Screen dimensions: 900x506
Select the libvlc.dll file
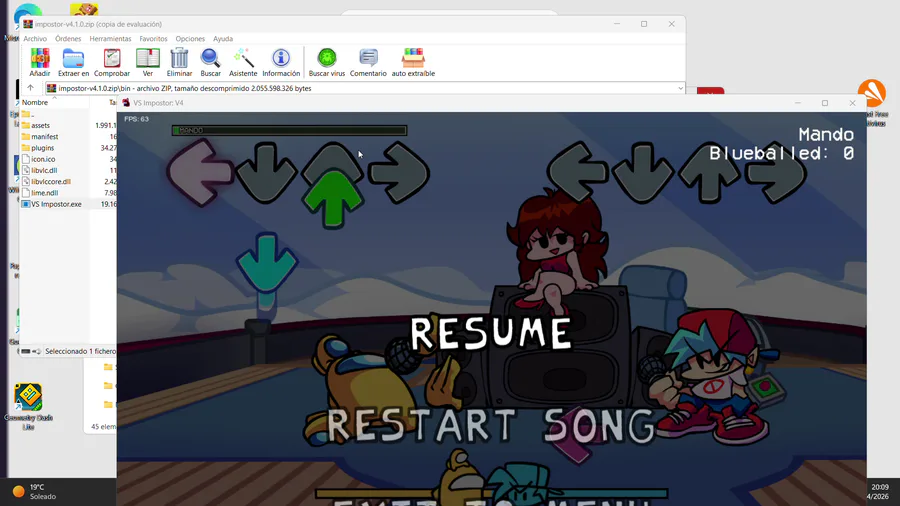[44, 170]
